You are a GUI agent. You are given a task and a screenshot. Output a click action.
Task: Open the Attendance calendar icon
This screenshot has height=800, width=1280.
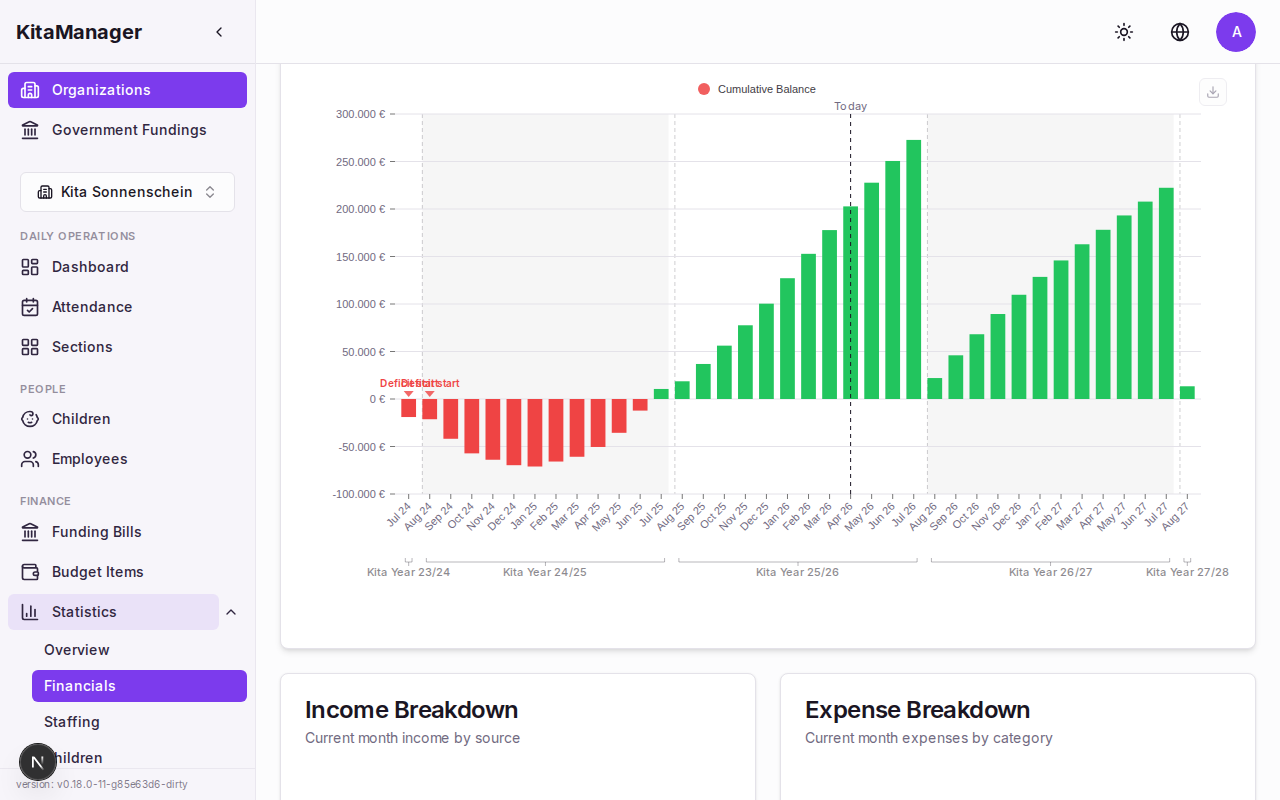click(30, 307)
